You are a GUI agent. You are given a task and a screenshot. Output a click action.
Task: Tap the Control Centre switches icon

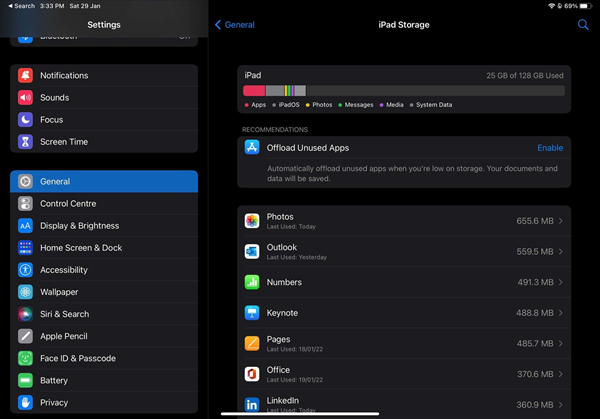click(25, 204)
